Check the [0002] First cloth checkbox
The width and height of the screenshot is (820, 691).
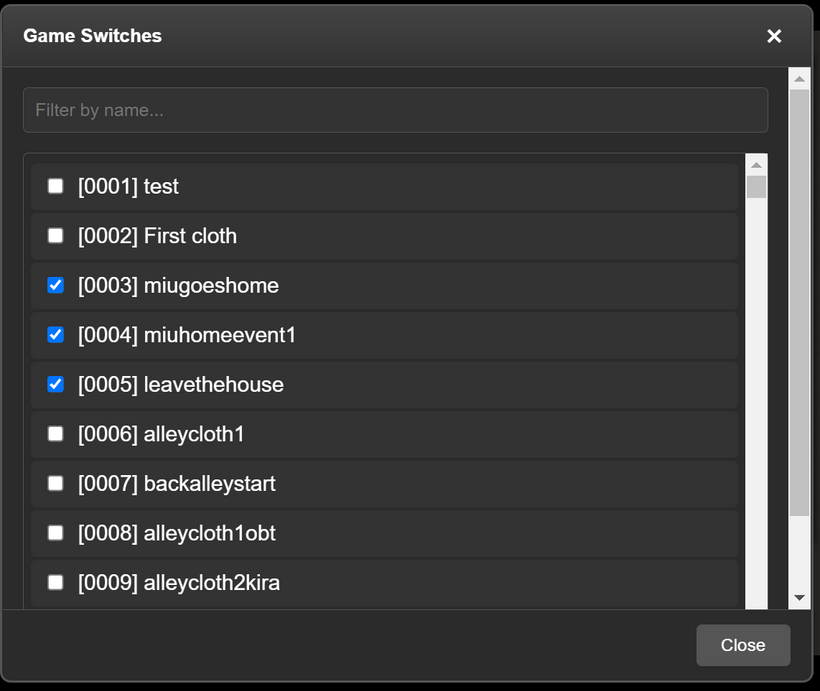(56, 236)
